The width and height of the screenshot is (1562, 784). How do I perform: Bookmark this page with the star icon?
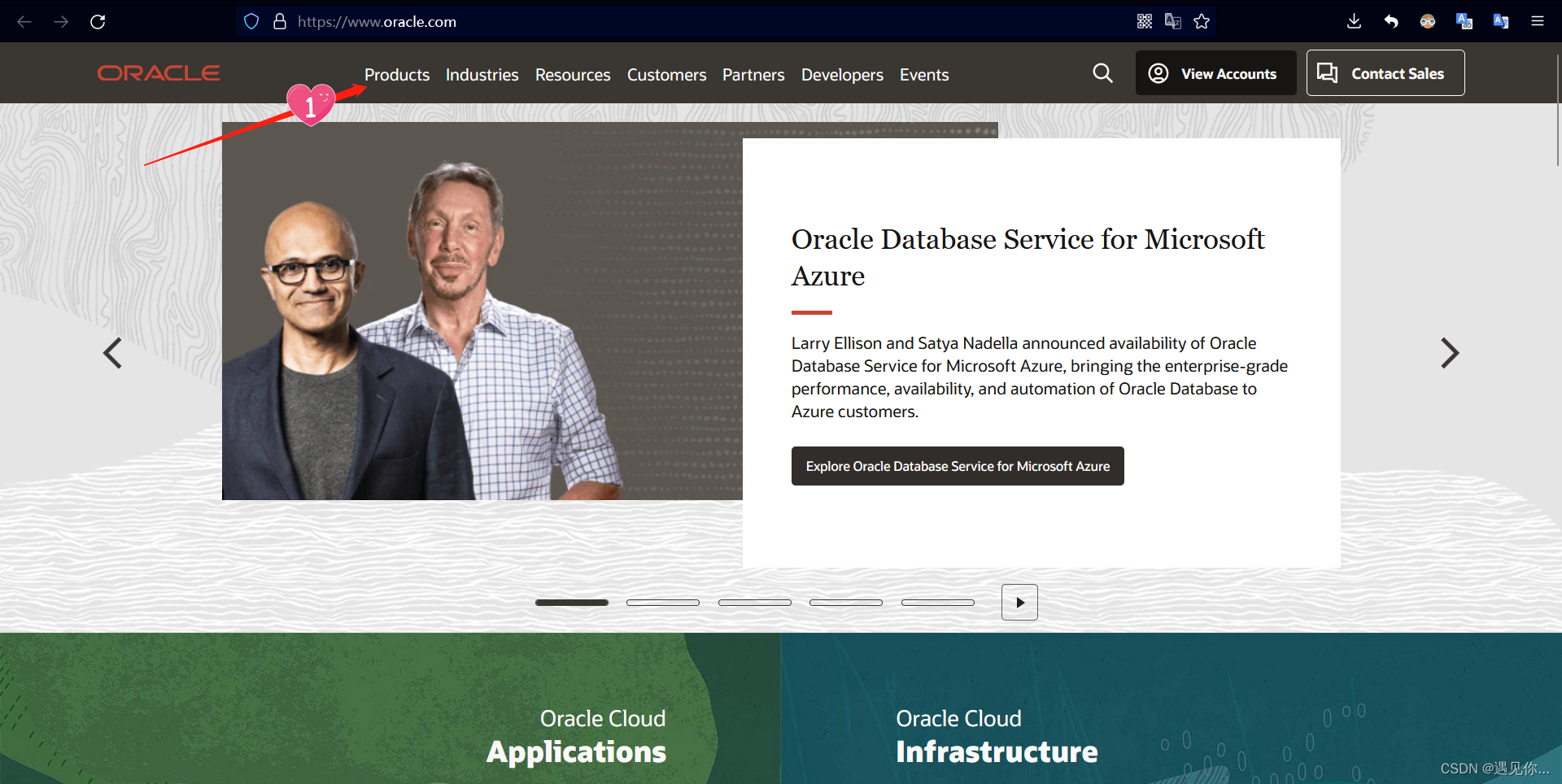[1202, 21]
